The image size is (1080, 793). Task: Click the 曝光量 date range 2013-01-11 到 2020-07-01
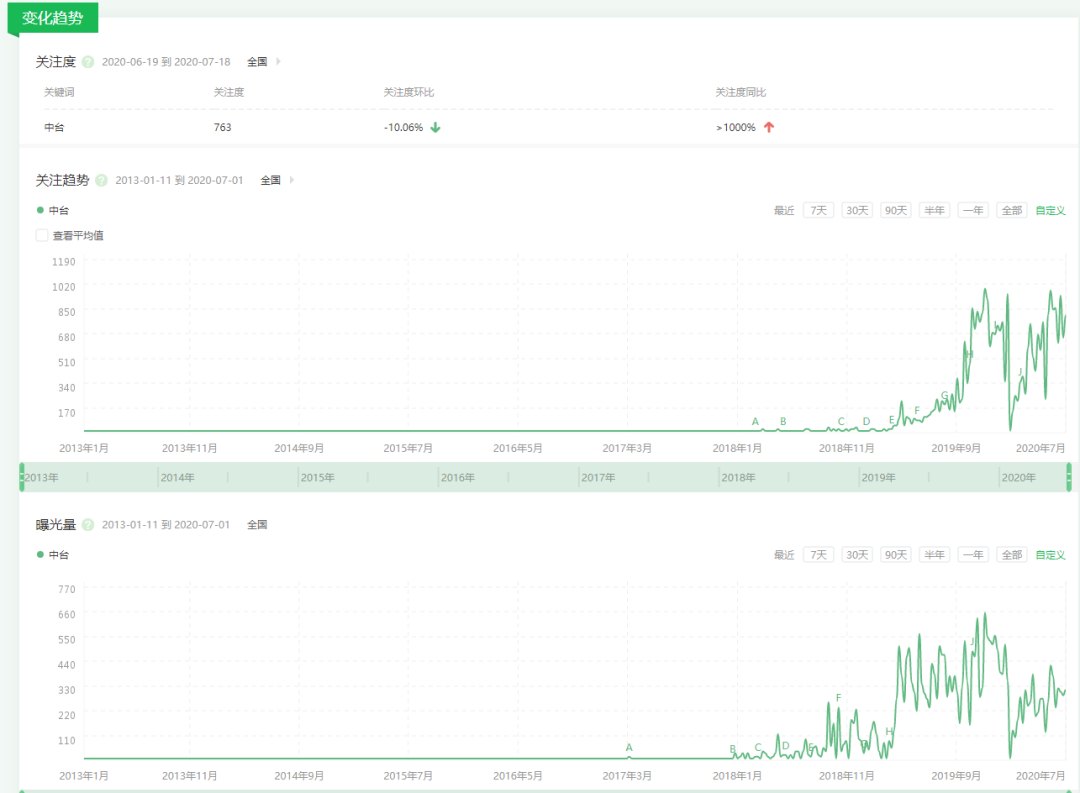[166, 525]
